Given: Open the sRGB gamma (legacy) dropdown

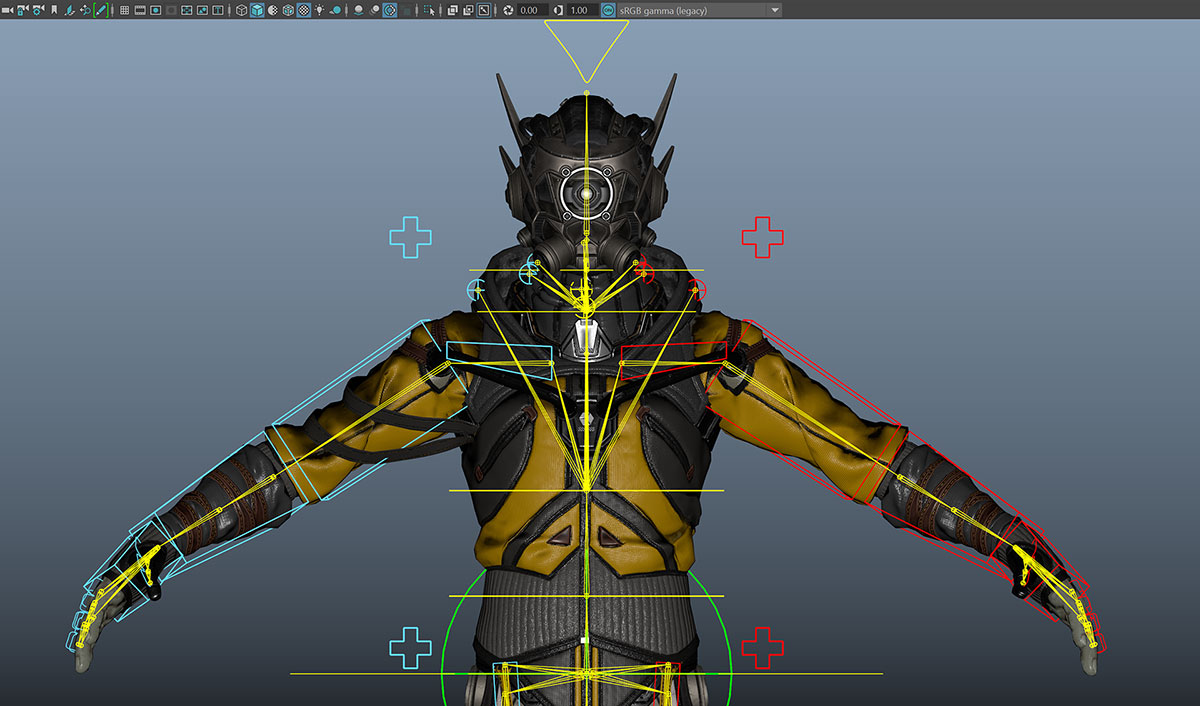Looking at the screenshot, I should [774, 10].
